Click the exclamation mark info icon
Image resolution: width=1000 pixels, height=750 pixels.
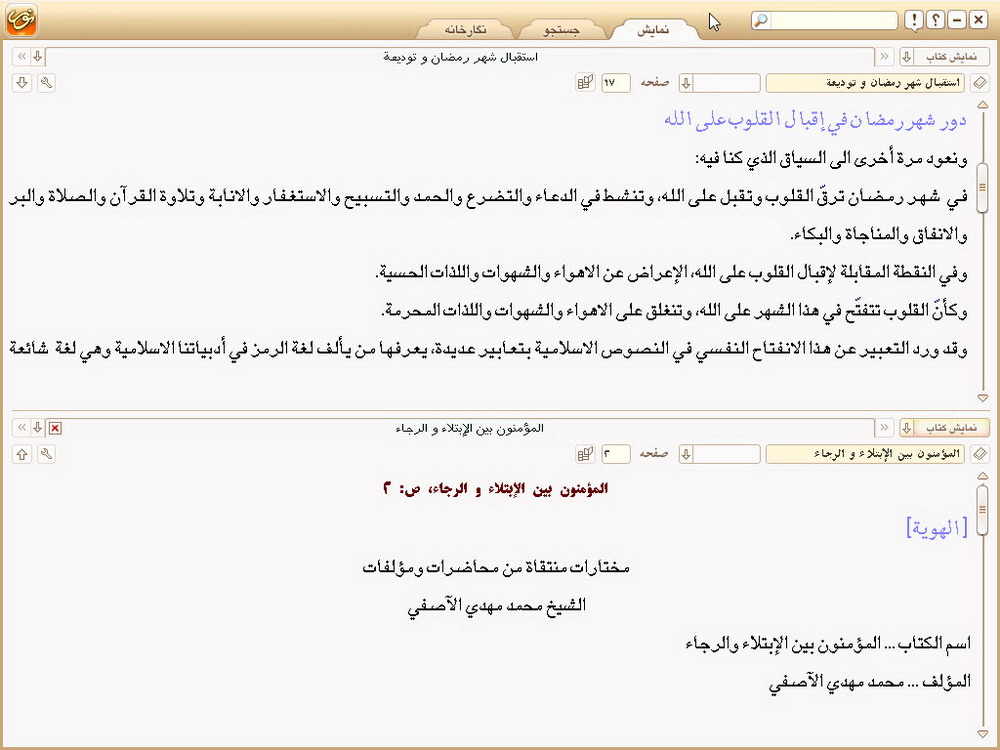(914, 21)
